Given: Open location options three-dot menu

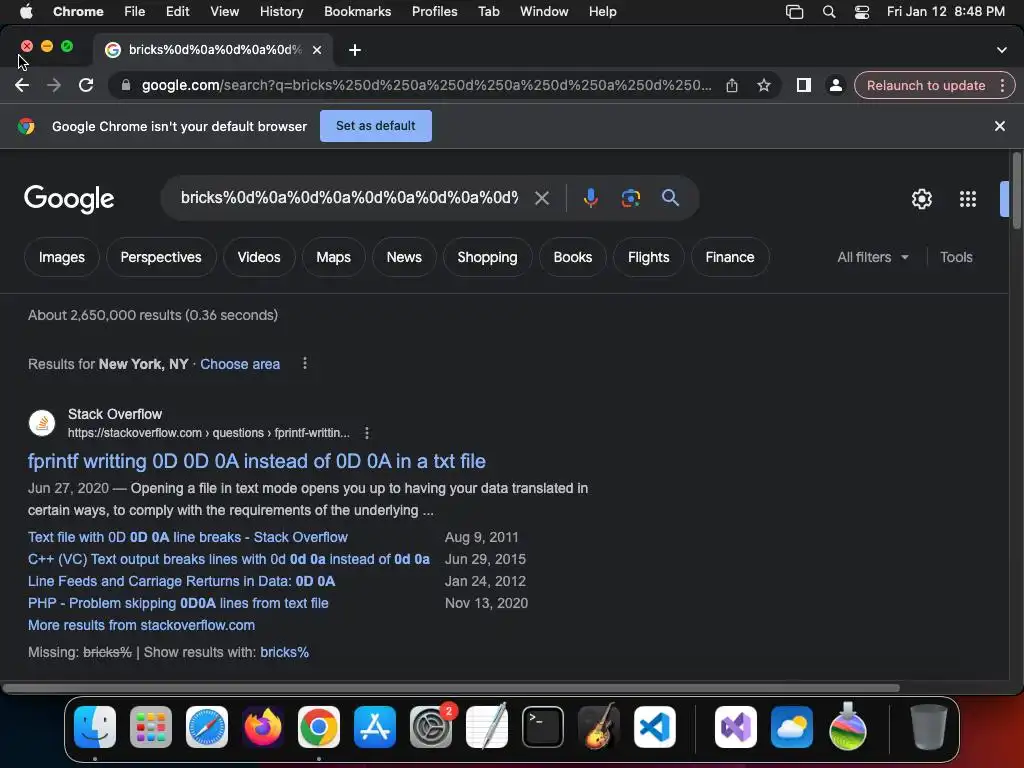Looking at the screenshot, I should pos(304,364).
